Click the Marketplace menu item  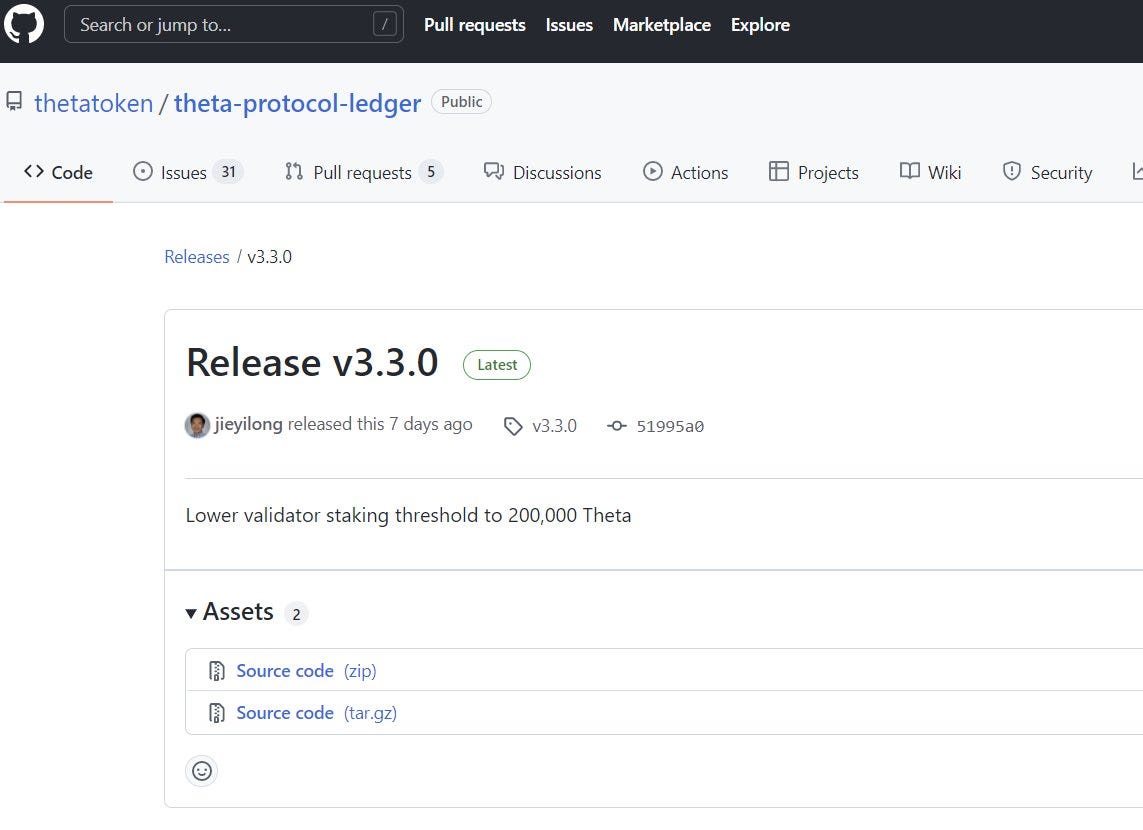click(x=661, y=24)
